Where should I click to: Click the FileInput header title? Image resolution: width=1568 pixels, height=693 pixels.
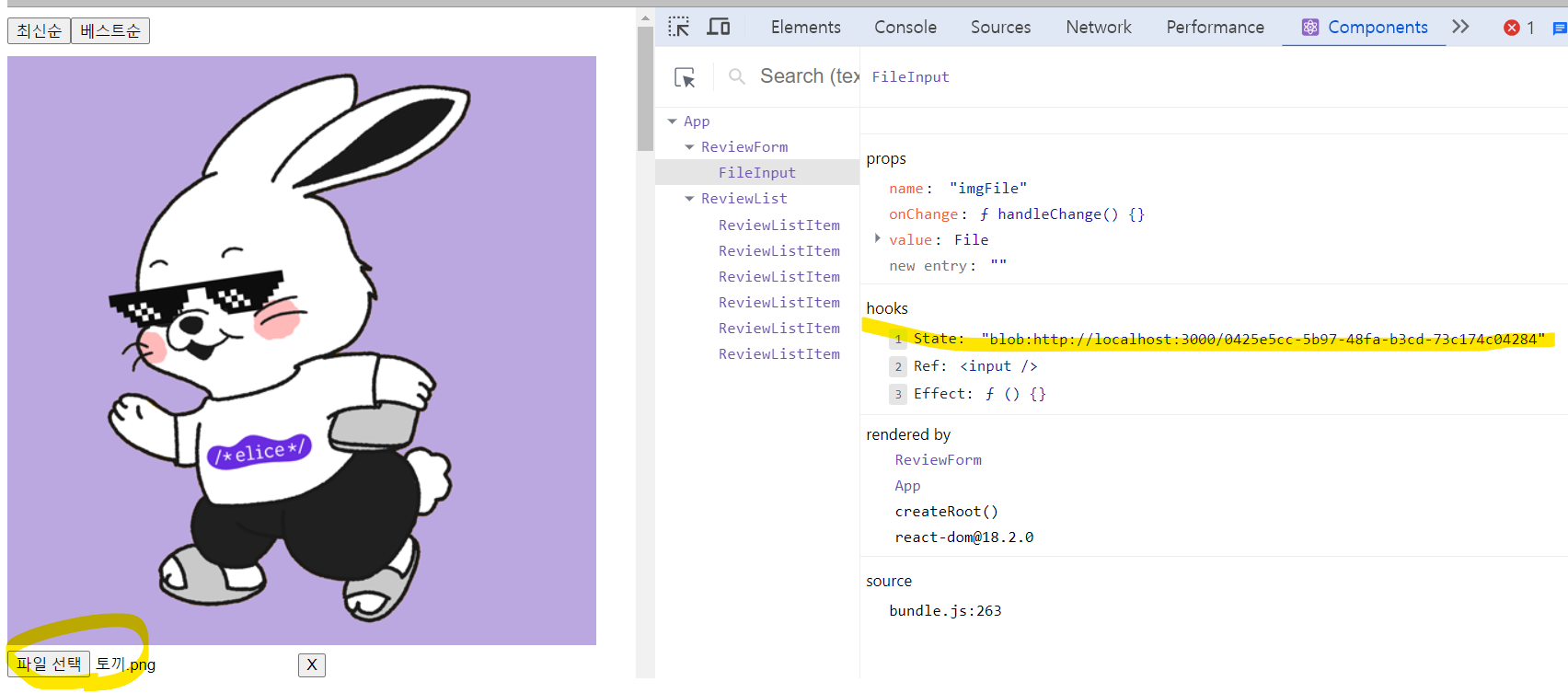(x=910, y=77)
